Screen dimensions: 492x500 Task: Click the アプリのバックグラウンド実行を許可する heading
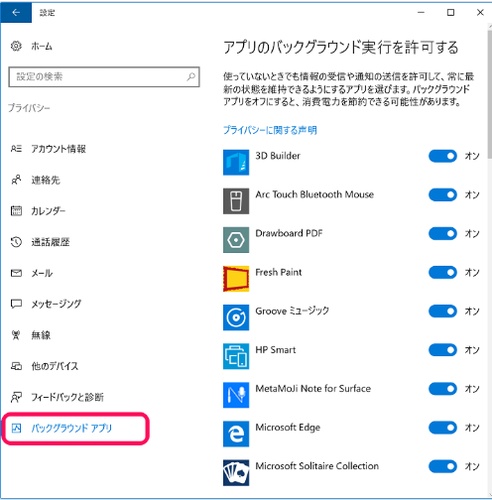[x=341, y=47]
